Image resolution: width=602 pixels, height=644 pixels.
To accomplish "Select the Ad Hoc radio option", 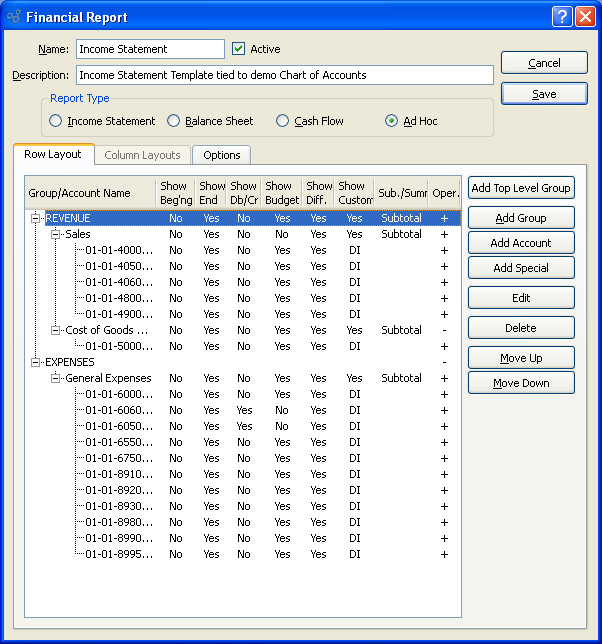I will pyautogui.click(x=392, y=121).
